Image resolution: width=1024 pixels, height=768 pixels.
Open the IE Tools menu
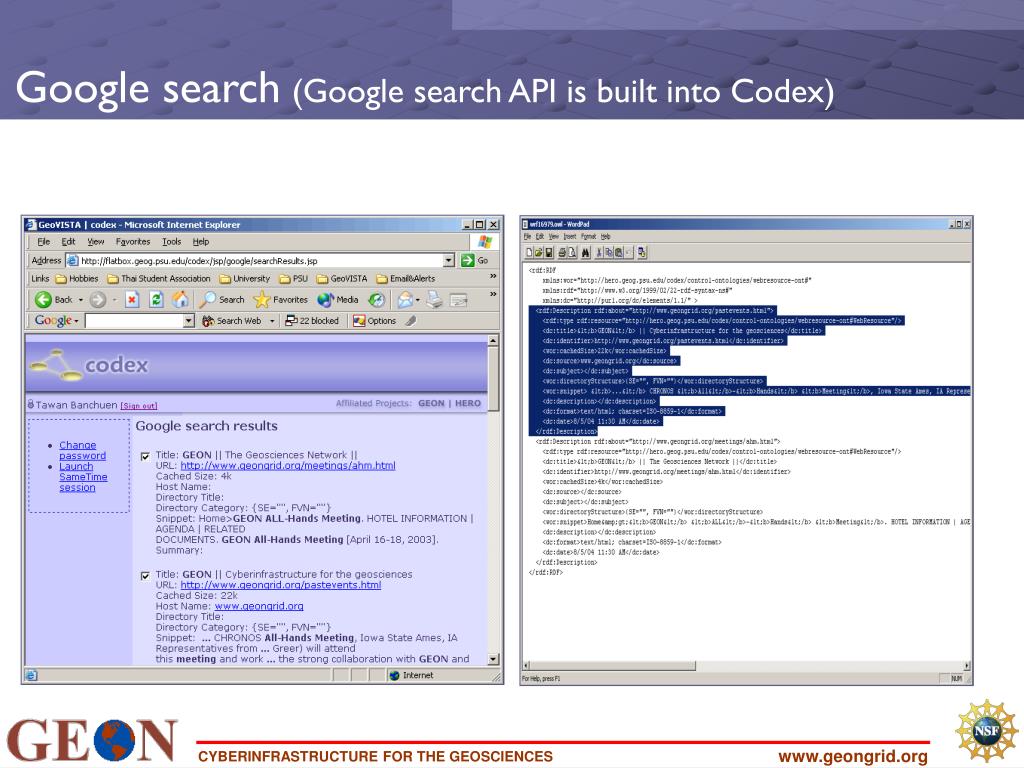tap(172, 242)
